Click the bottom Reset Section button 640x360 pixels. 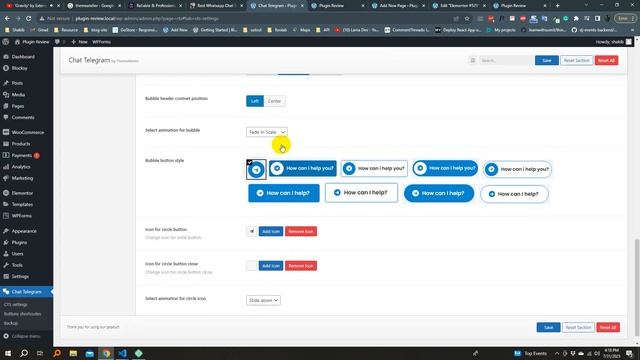(x=578, y=327)
